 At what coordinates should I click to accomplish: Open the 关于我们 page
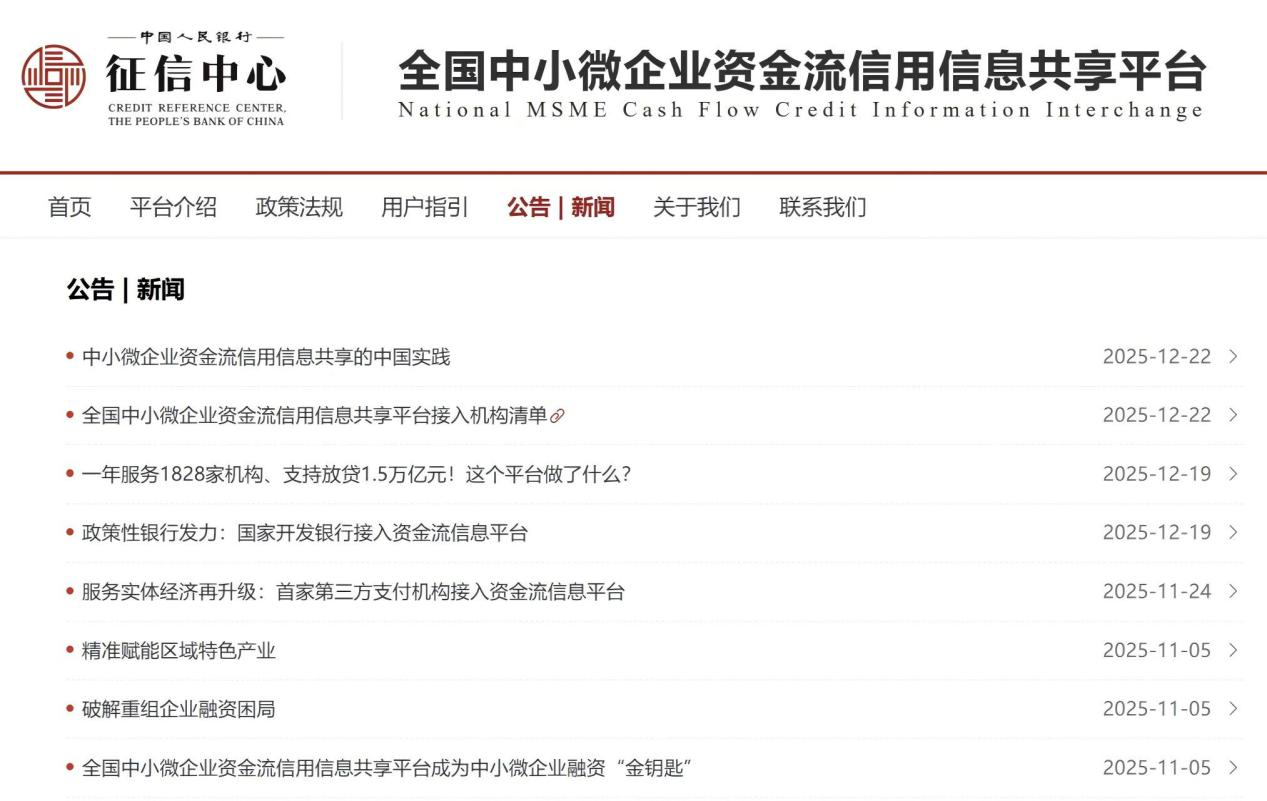click(x=696, y=207)
